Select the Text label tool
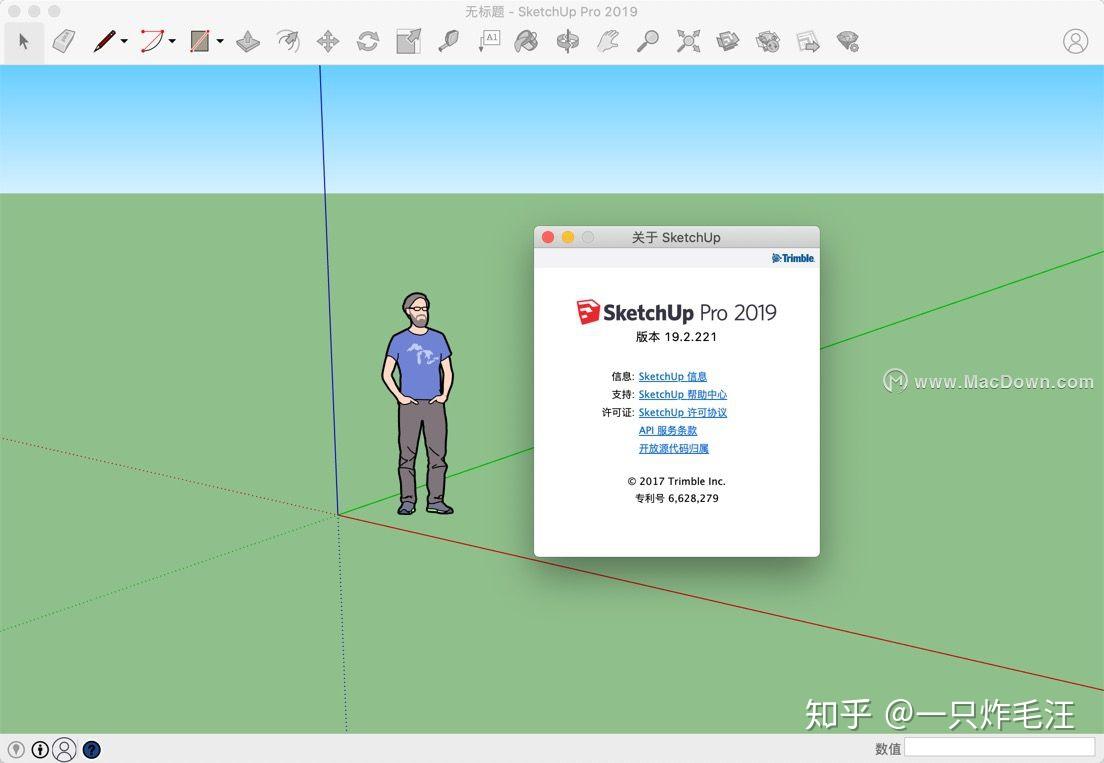Screen dimensions: 1104x763 489,41
